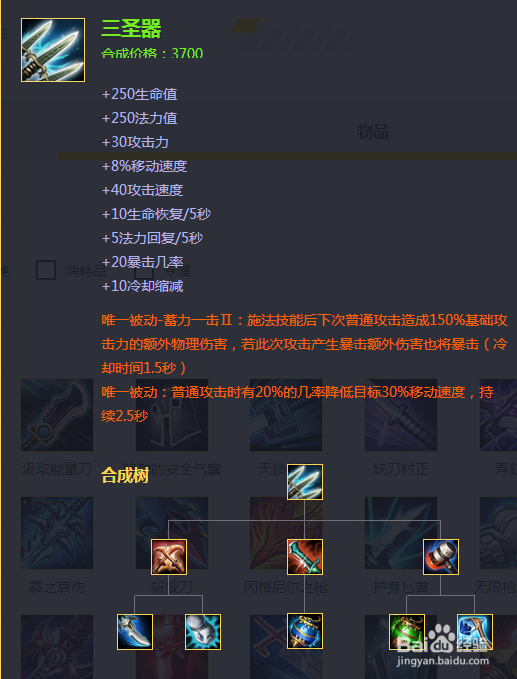Click the blue crystal pickaxe component icon
The height and width of the screenshot is (679, 517).
click(x=475, y=632)
